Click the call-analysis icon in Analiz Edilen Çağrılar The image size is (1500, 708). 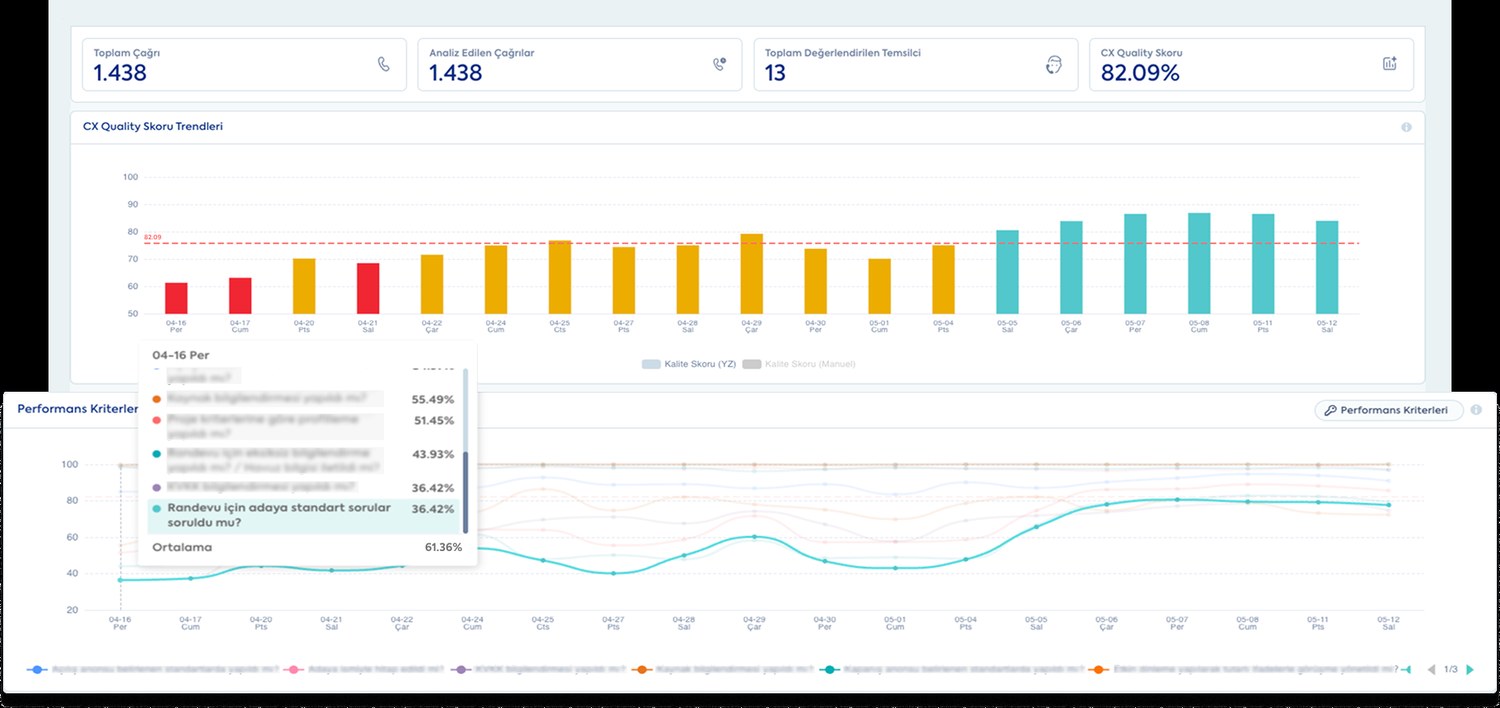point(719,64)
